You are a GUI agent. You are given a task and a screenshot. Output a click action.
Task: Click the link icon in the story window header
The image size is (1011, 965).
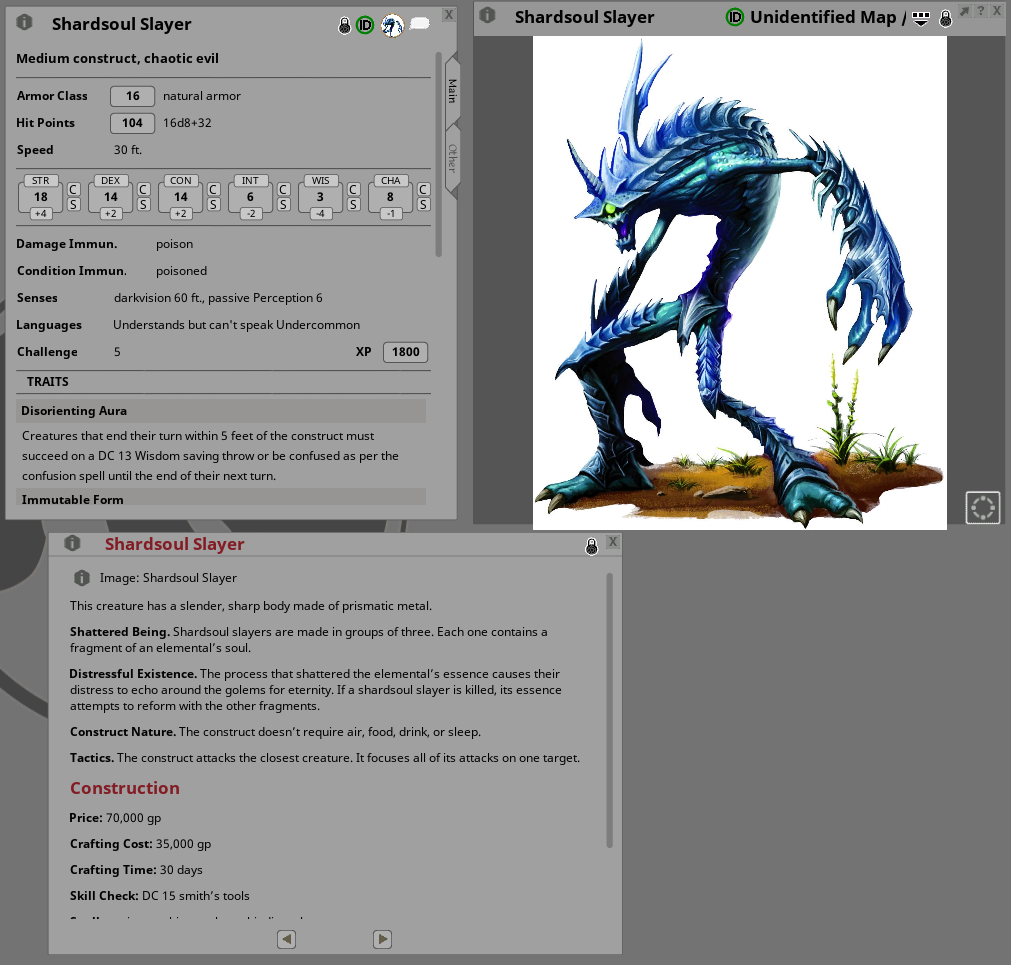(72, 543)
